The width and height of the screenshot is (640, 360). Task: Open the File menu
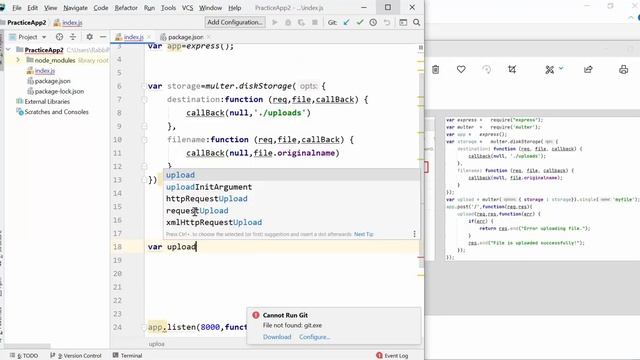coord(17,8)
